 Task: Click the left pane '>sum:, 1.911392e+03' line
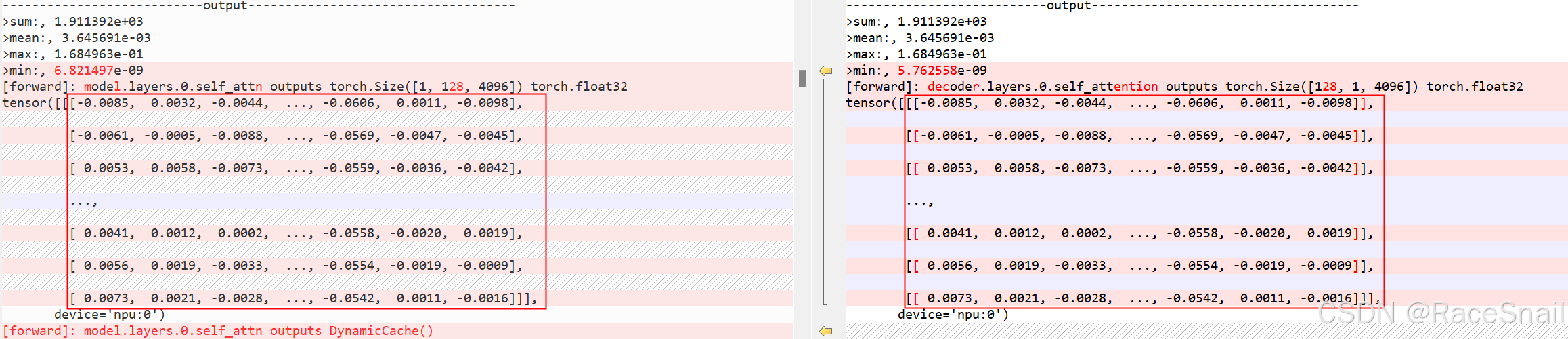coord(73,22)
